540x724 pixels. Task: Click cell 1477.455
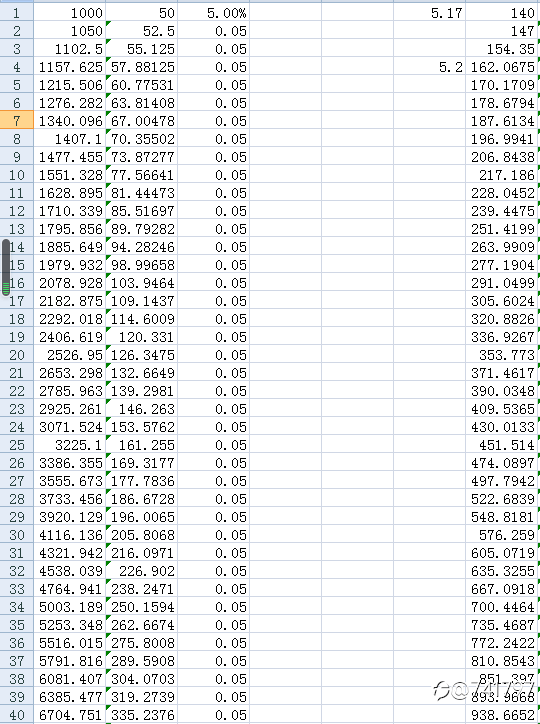tap(70, 157)
